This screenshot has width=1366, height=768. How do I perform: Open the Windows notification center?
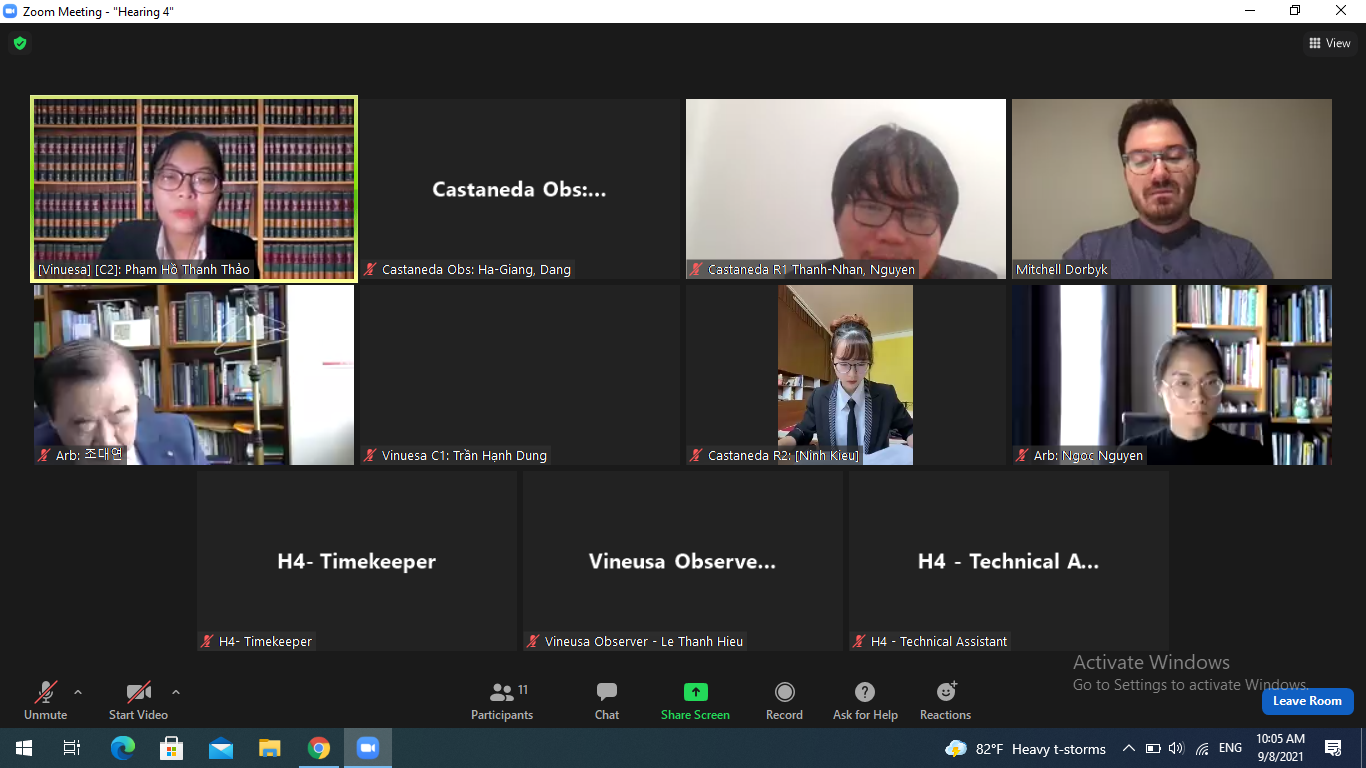click(x=1333, y=748)
